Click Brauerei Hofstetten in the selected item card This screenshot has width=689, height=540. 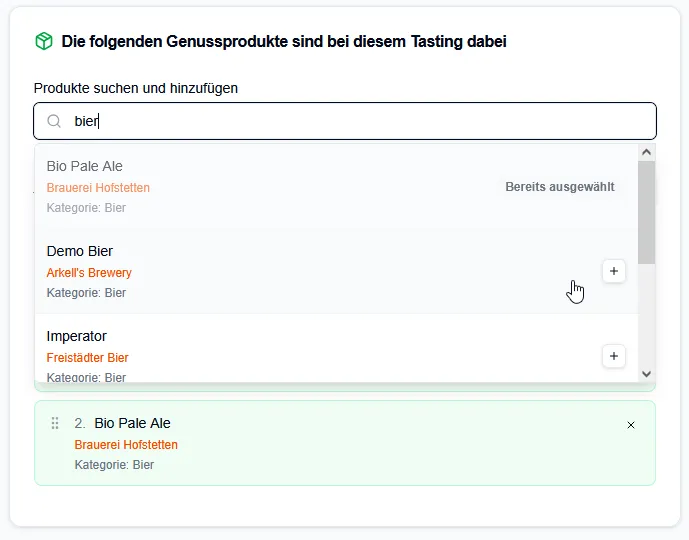(x=126, y=444)
